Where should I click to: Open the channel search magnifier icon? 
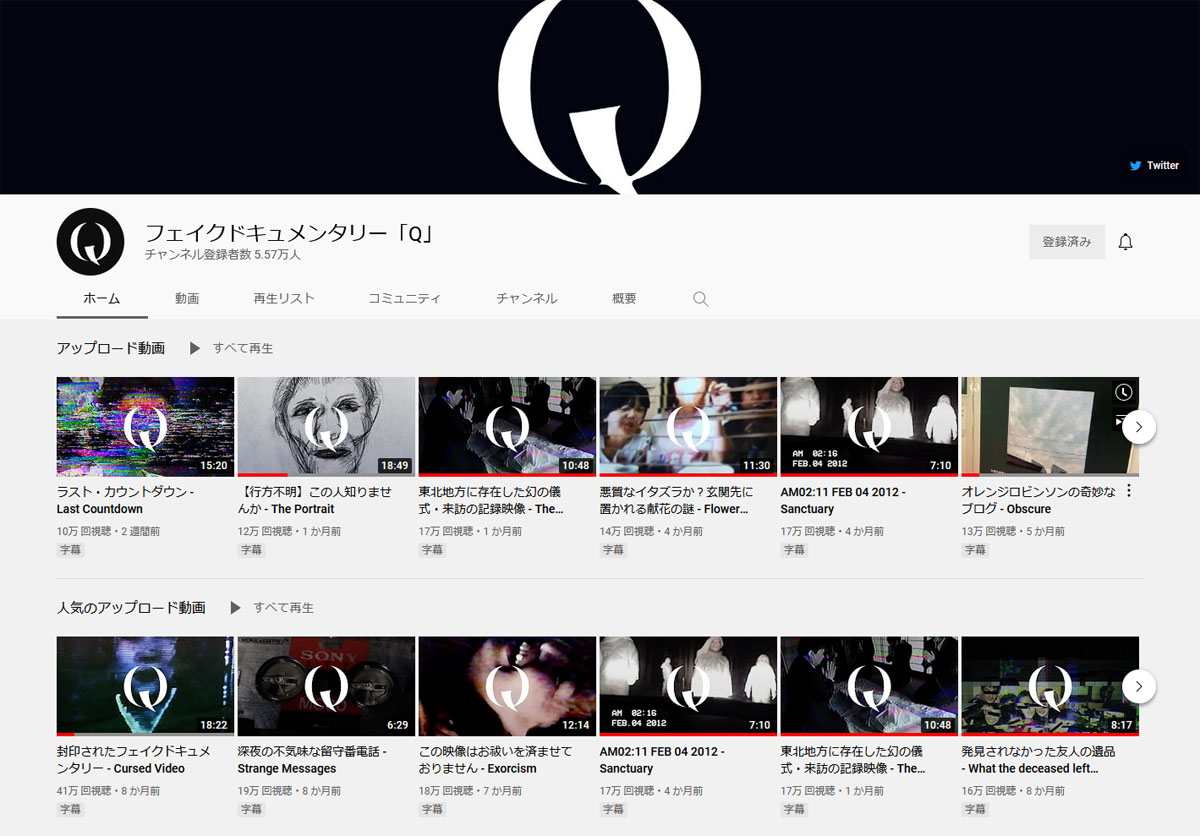(x=700, y=299)
